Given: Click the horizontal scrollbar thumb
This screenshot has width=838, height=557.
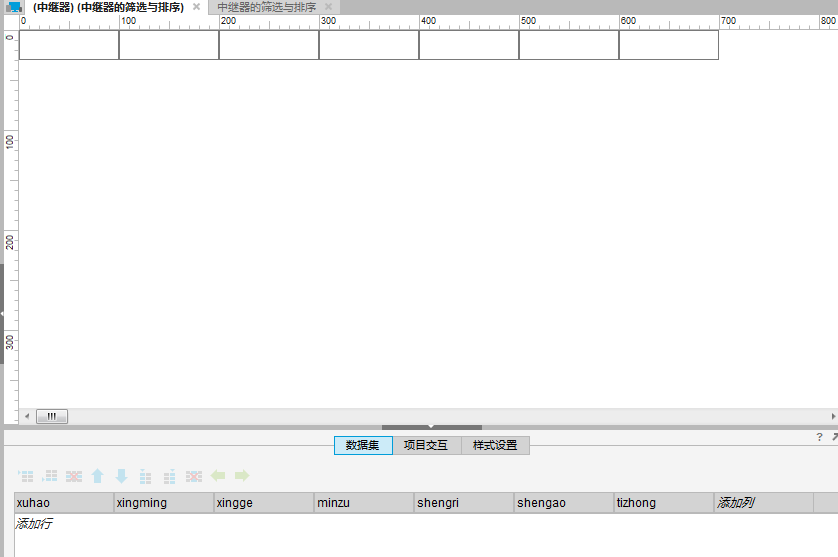Looking at the screenshot, I should click(52, 416).
